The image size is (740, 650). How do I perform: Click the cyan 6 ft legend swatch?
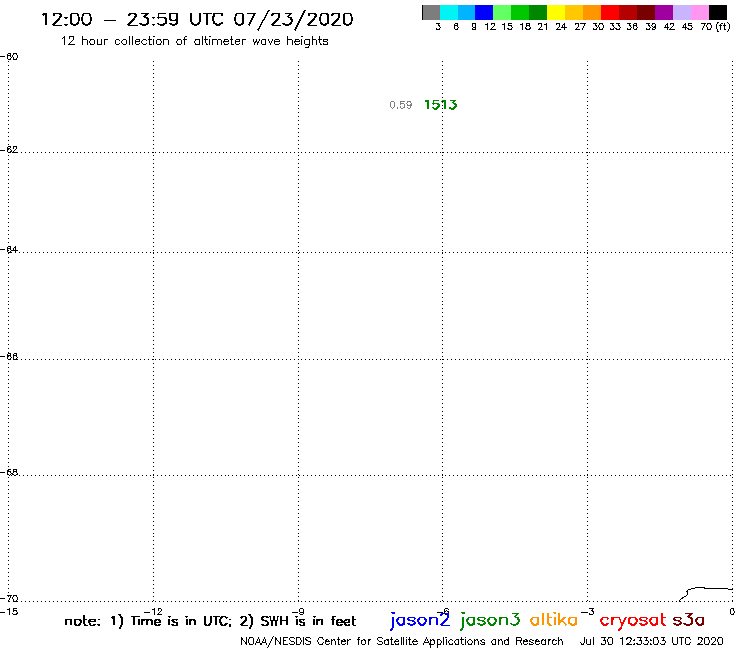click(449, 12)
